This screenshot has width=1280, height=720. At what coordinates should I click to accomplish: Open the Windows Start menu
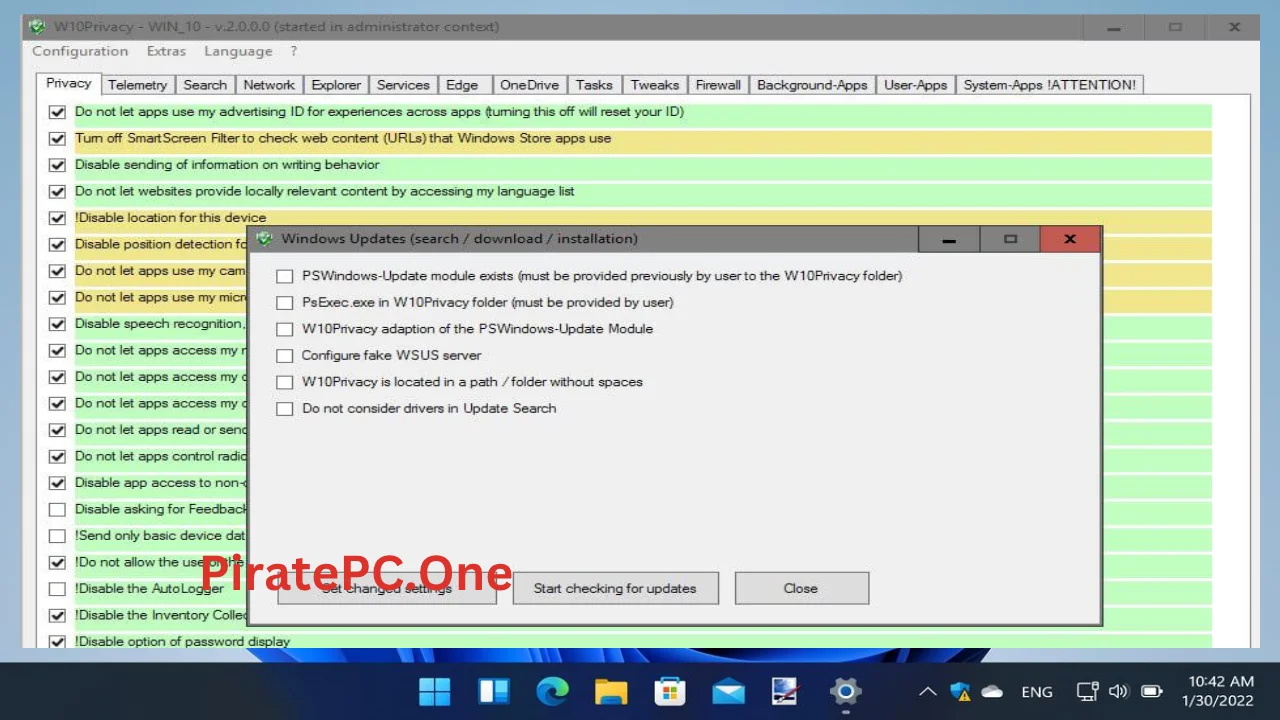click(x=435, y=691)
